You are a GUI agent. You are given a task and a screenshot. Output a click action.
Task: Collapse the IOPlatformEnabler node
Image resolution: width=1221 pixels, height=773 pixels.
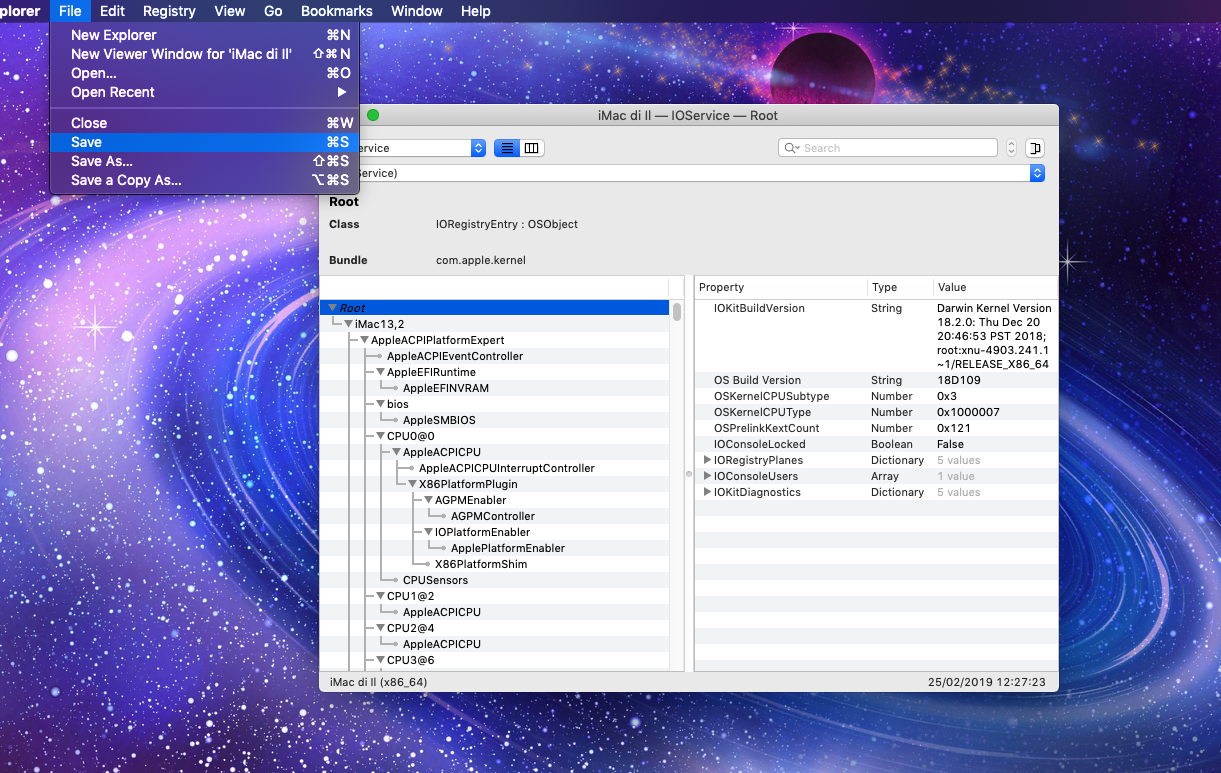coord(429,532)
